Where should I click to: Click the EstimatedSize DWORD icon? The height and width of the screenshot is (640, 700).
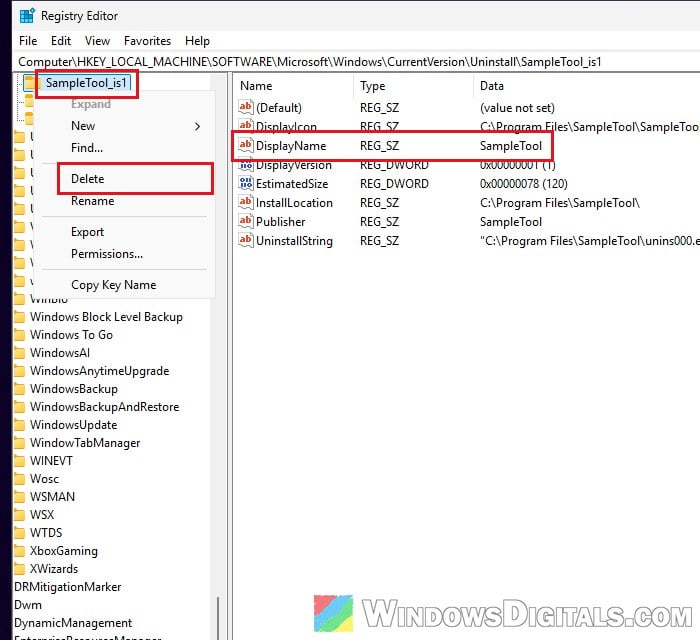coord(246,183)
